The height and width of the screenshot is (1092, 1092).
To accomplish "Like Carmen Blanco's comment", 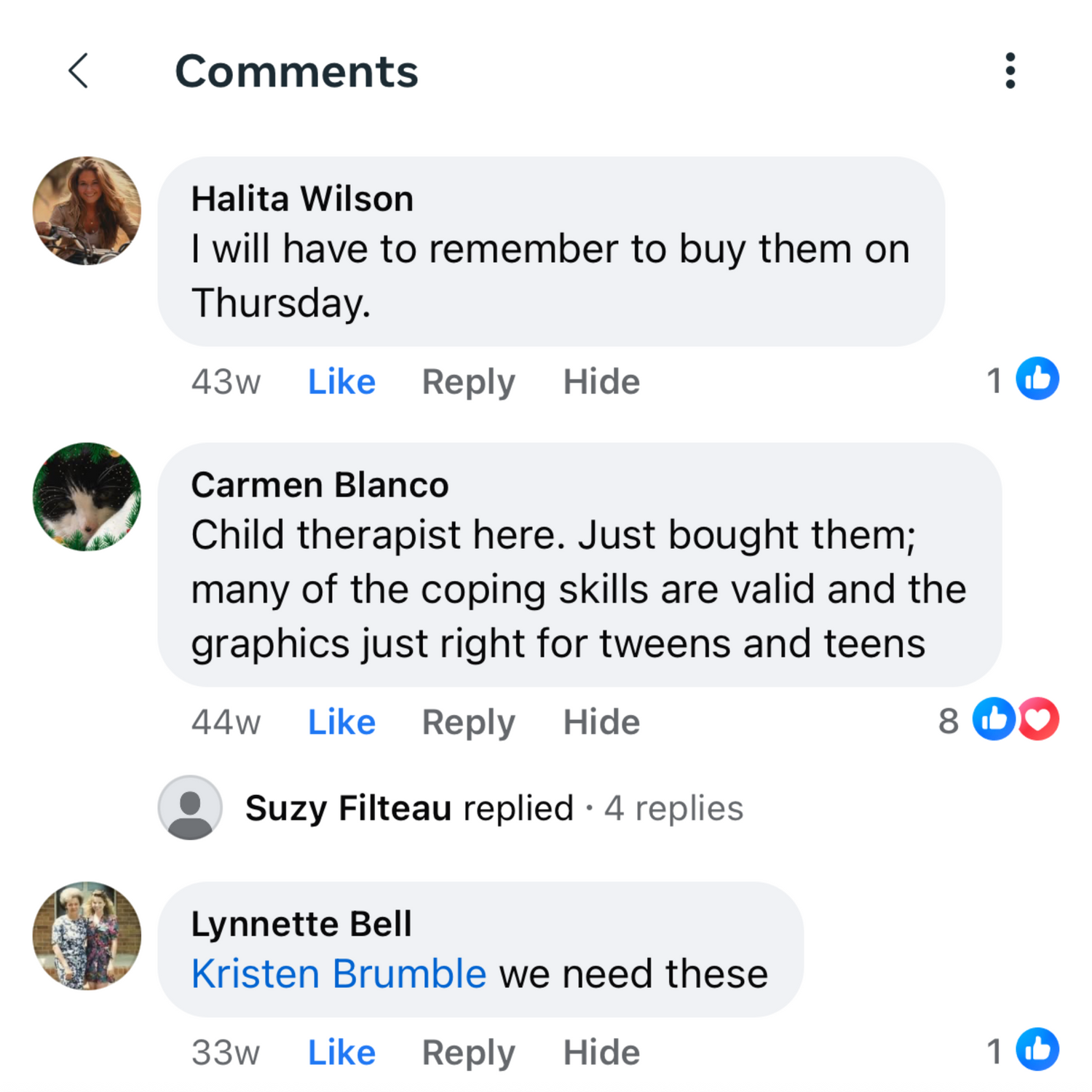I will [x=341, y=722].
